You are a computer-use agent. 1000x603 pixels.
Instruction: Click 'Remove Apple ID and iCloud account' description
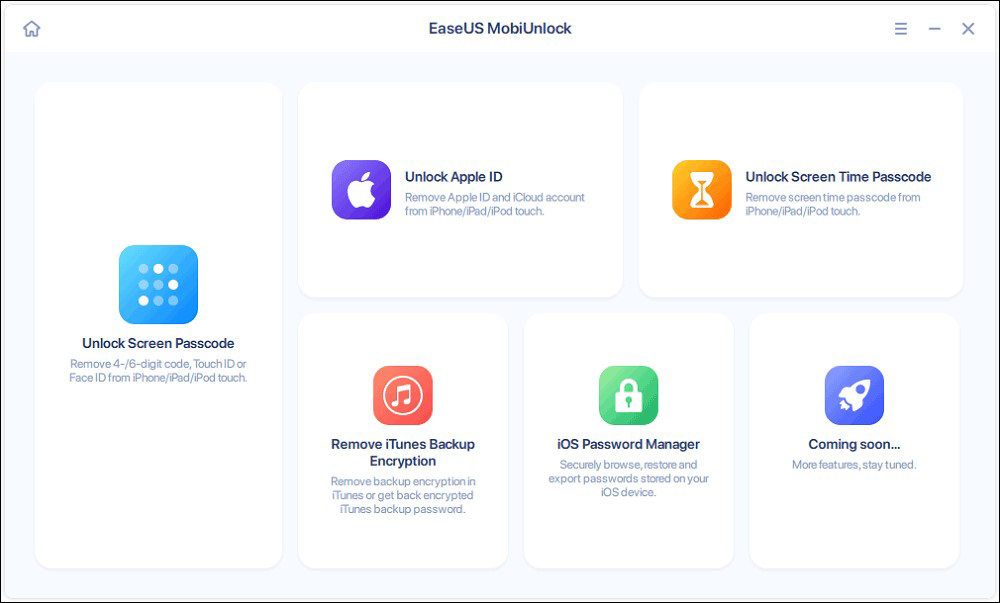coord(494,204)
